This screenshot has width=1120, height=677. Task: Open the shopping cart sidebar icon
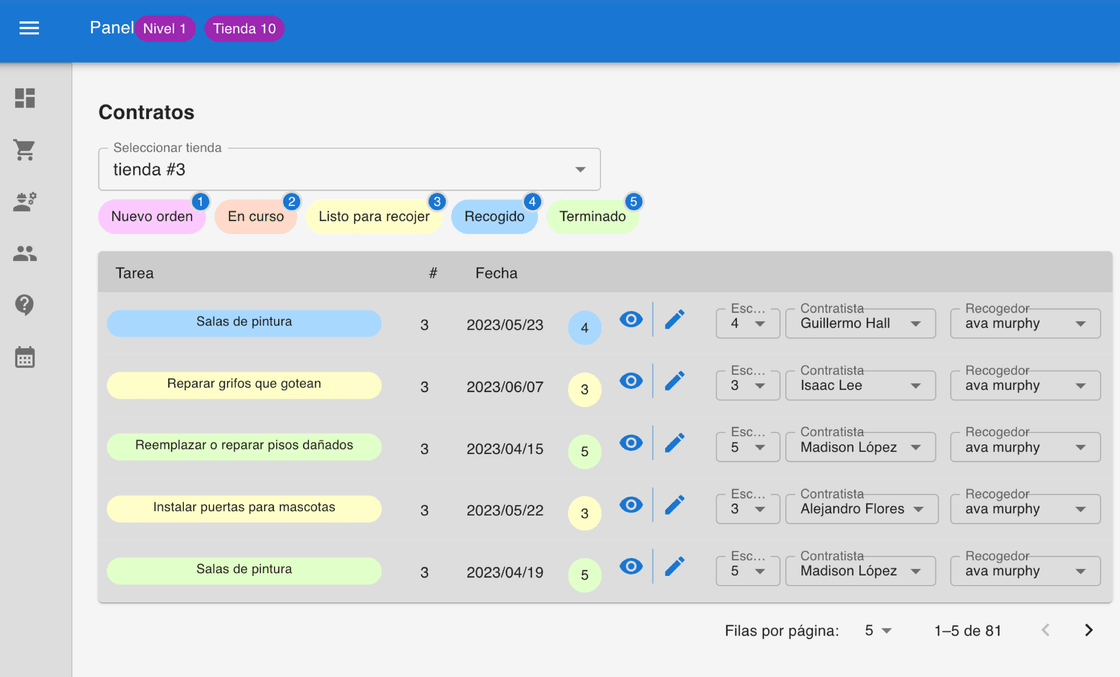pos(25,150)
